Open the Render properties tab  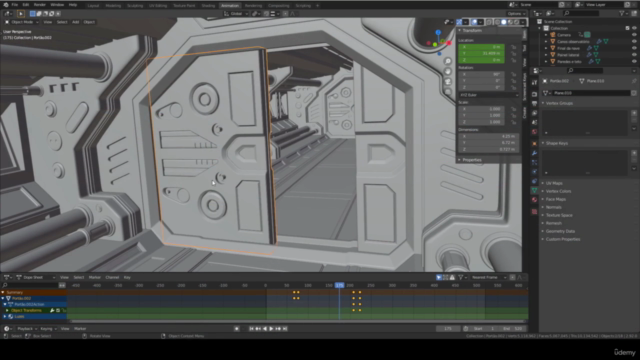[x=534, y=93]
